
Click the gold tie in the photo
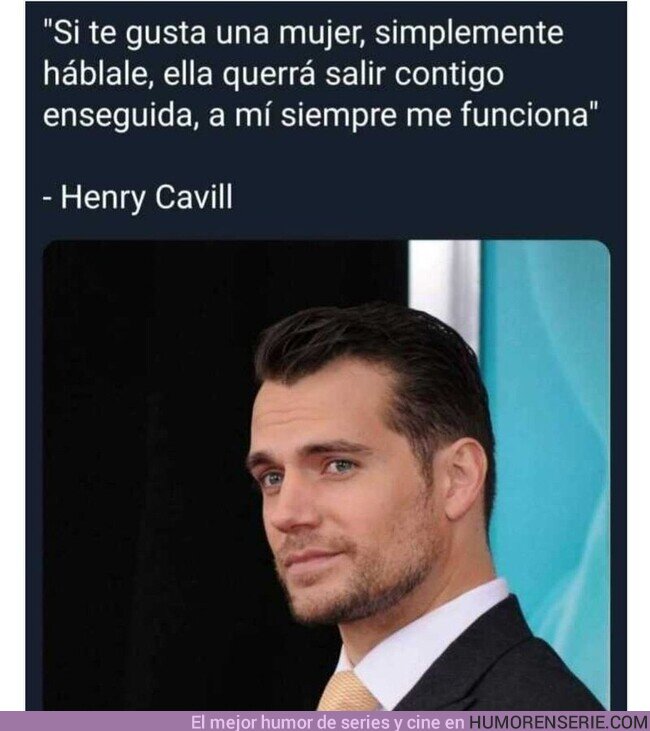(347, 692)
